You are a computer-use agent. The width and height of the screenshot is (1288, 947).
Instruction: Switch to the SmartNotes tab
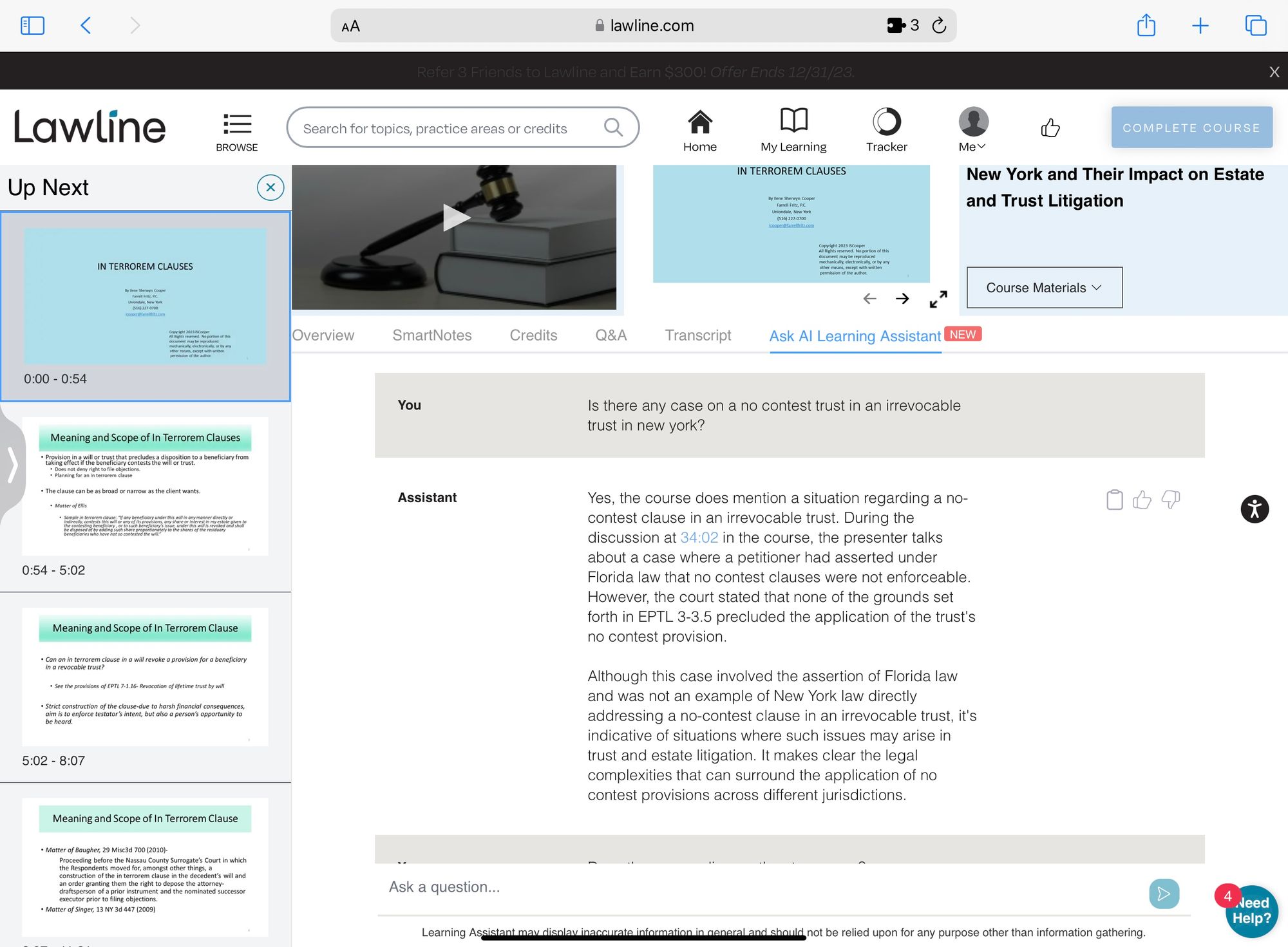point(431,335)
